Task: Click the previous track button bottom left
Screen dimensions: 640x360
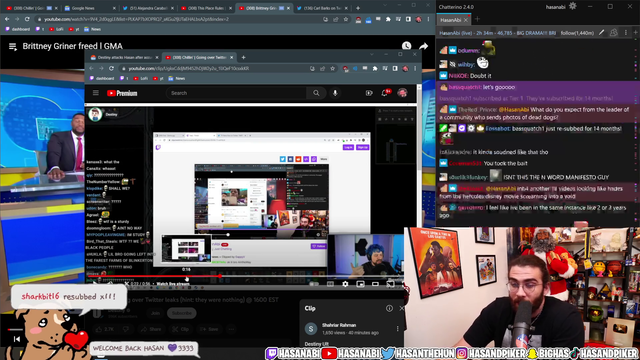Action: pos(17,339)
